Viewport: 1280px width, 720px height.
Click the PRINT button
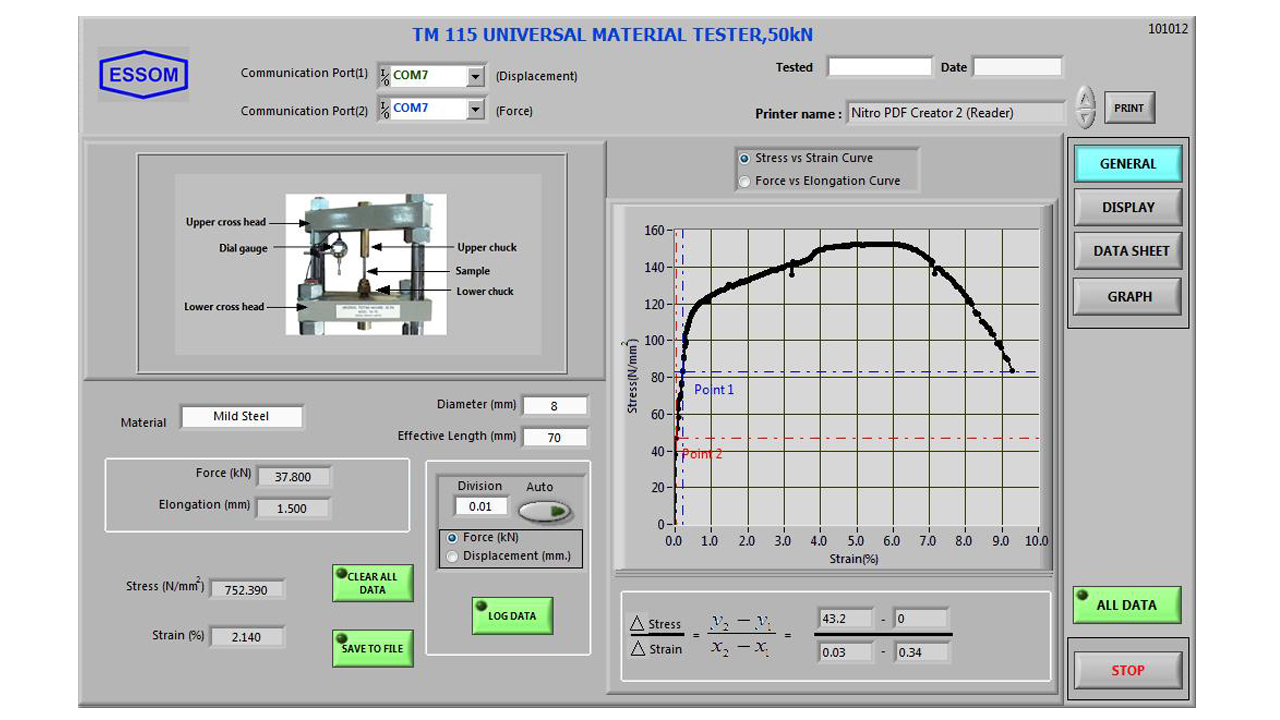coord(1129,108)
